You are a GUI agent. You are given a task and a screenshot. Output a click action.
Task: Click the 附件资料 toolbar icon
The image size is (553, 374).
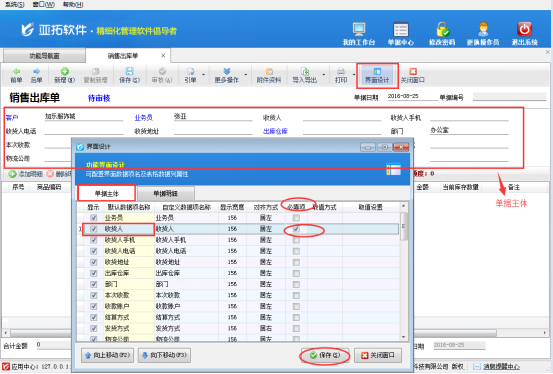click(x=269, y=71)
